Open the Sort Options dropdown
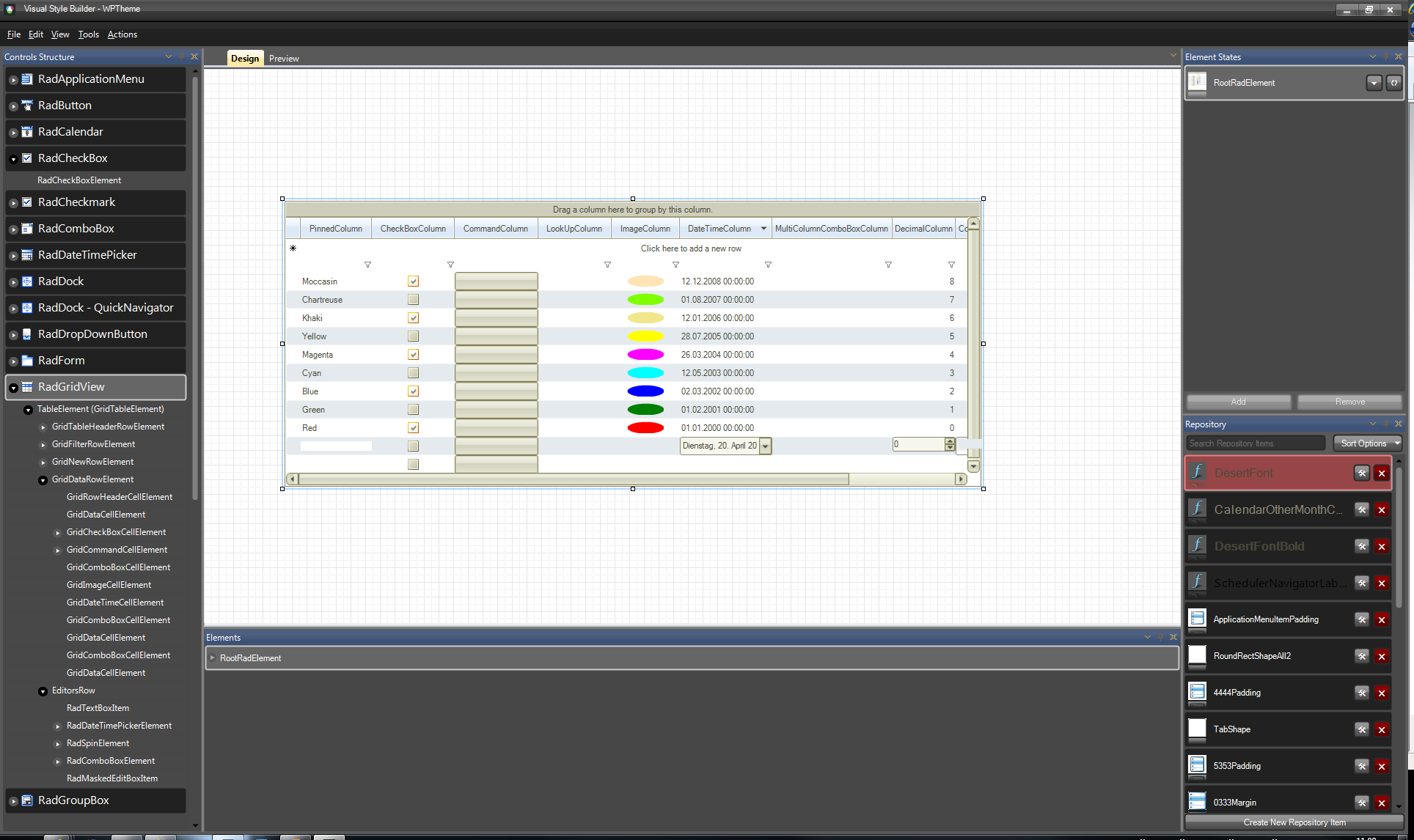 (1367, 443)
